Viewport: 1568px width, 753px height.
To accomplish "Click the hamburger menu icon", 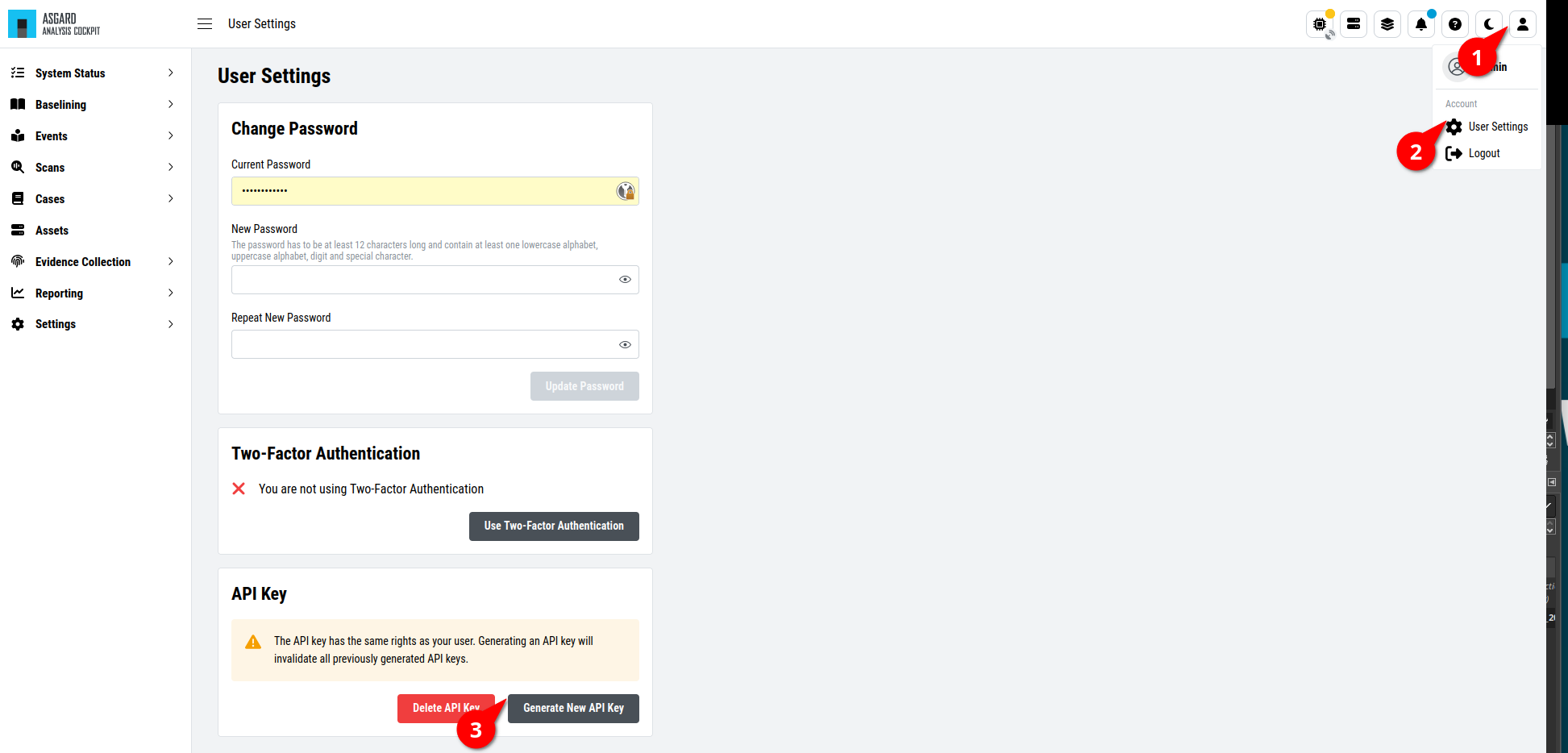I will [205, 24].
